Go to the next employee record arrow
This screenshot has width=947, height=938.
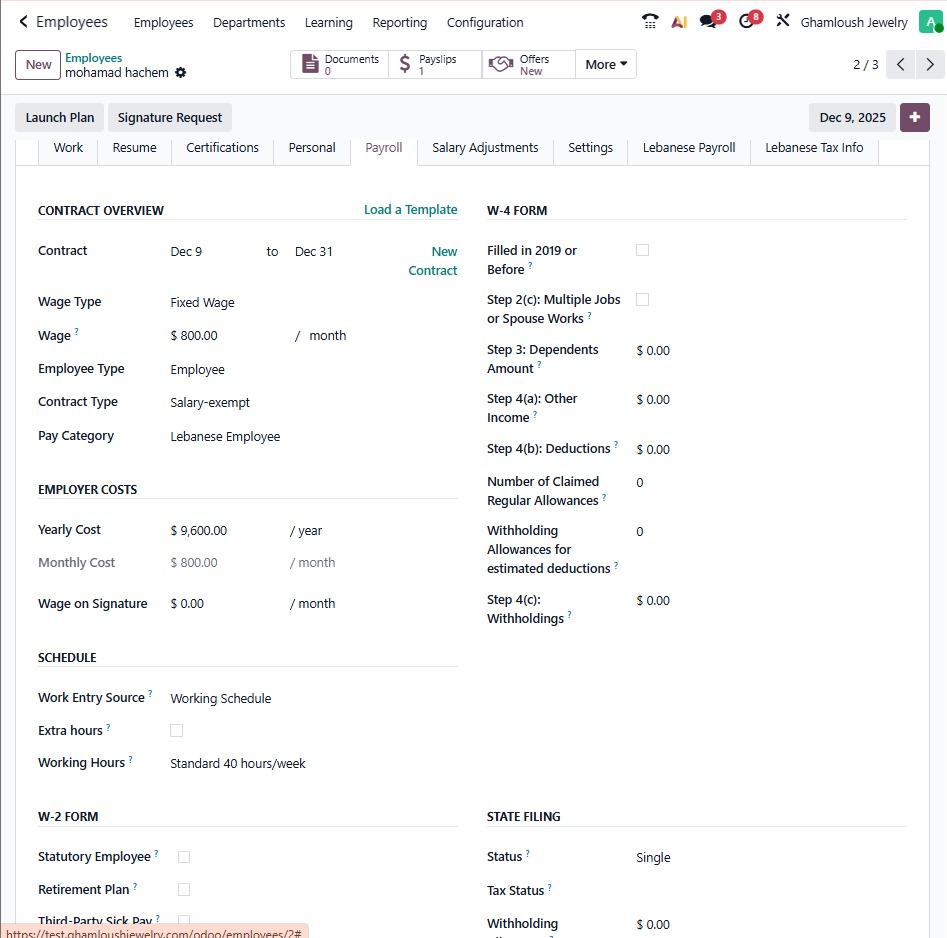tap(931, 65)
